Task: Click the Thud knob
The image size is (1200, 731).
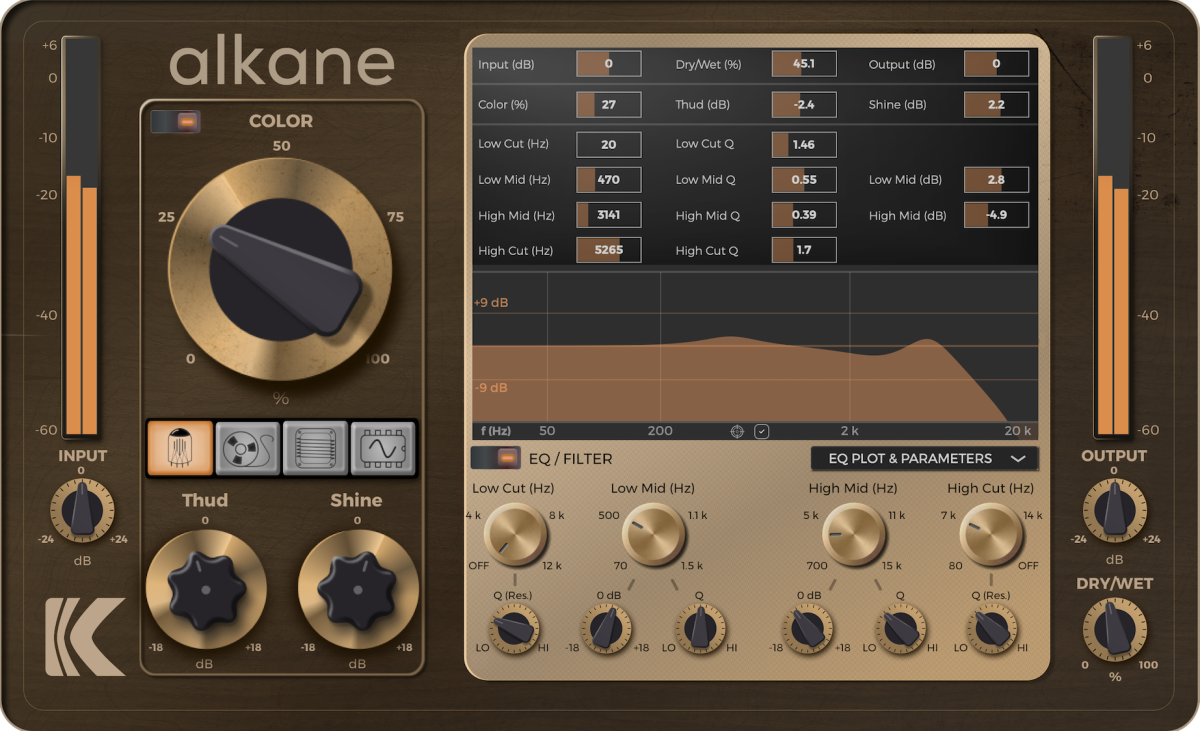Action: pyautogui.click(x=206, y=590)
